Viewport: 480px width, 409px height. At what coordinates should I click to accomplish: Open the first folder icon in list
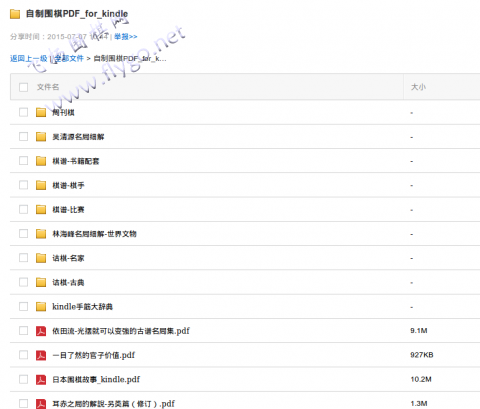click(x=41, y=112)
